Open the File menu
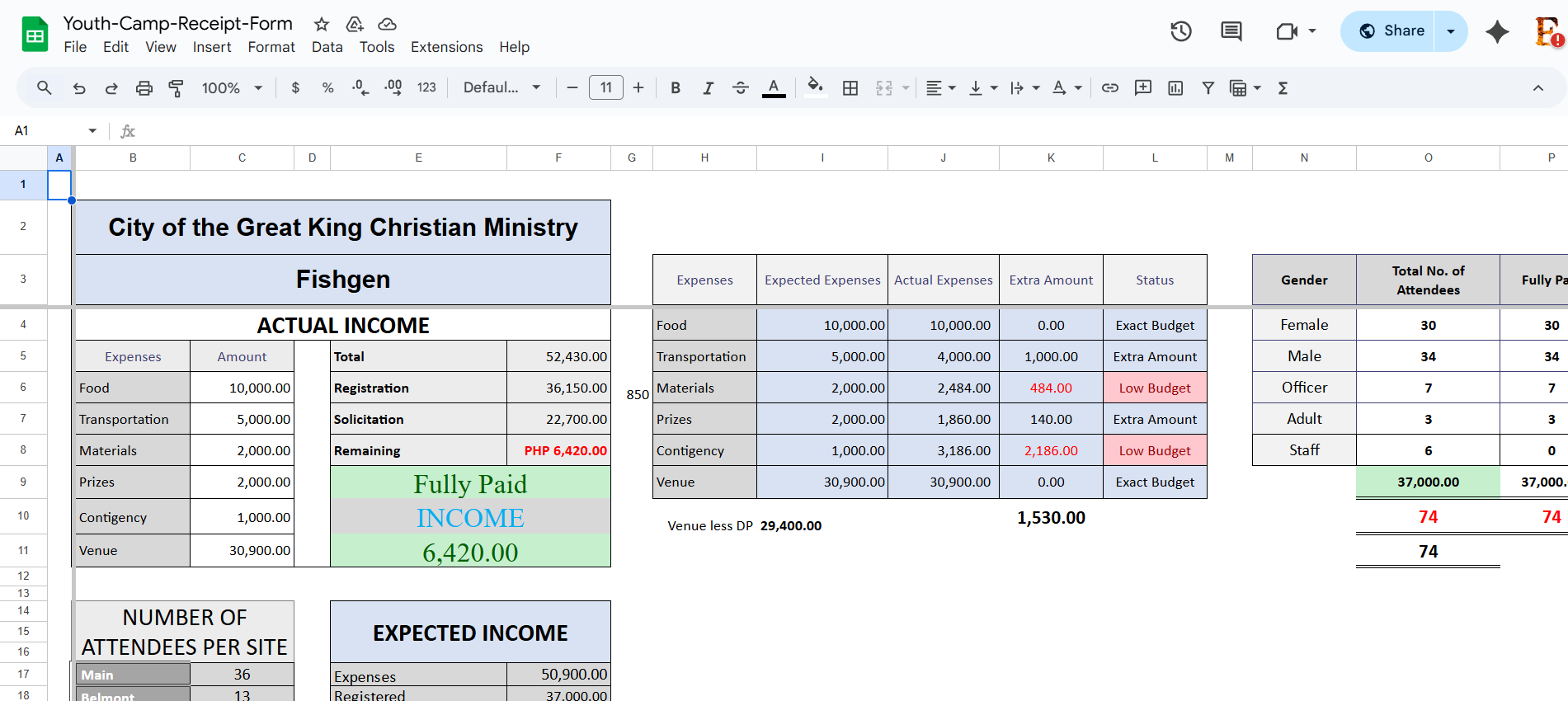This screenshot has width=1568, height=701. tap(75, 47)
